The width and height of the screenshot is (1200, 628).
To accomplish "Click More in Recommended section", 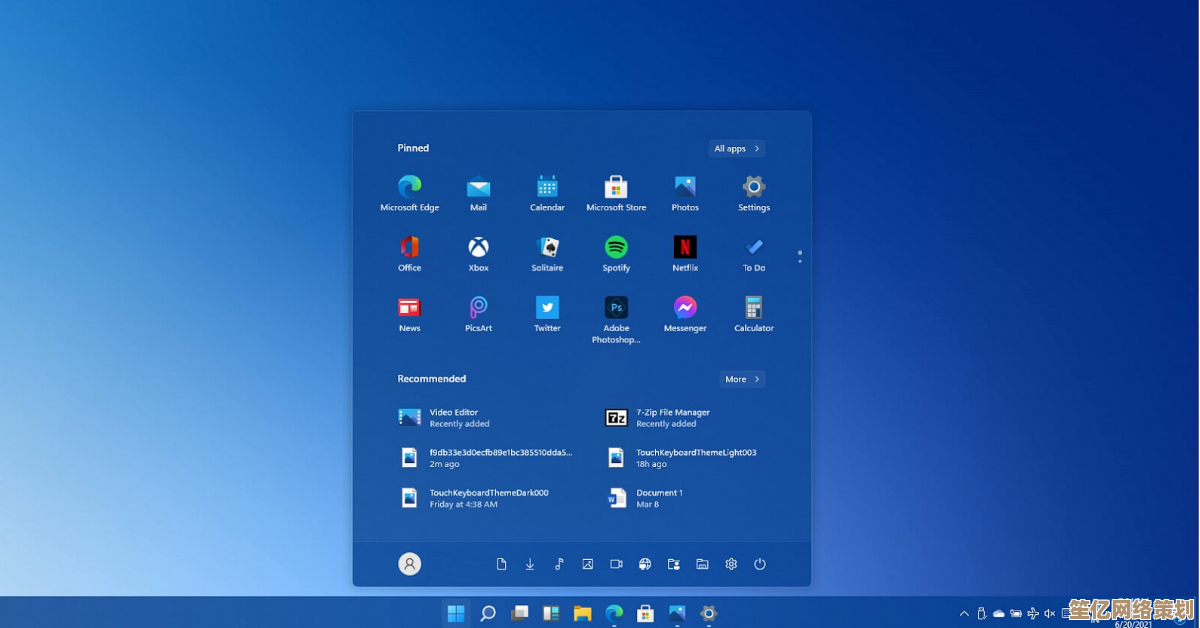I will pyautogui.click(x=743, y=379).
